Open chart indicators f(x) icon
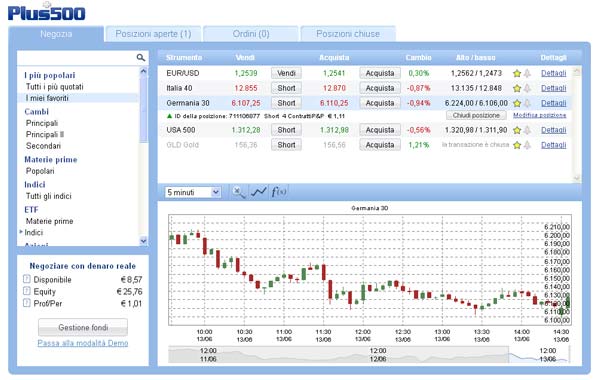600x380 pixels. (279, 192)
